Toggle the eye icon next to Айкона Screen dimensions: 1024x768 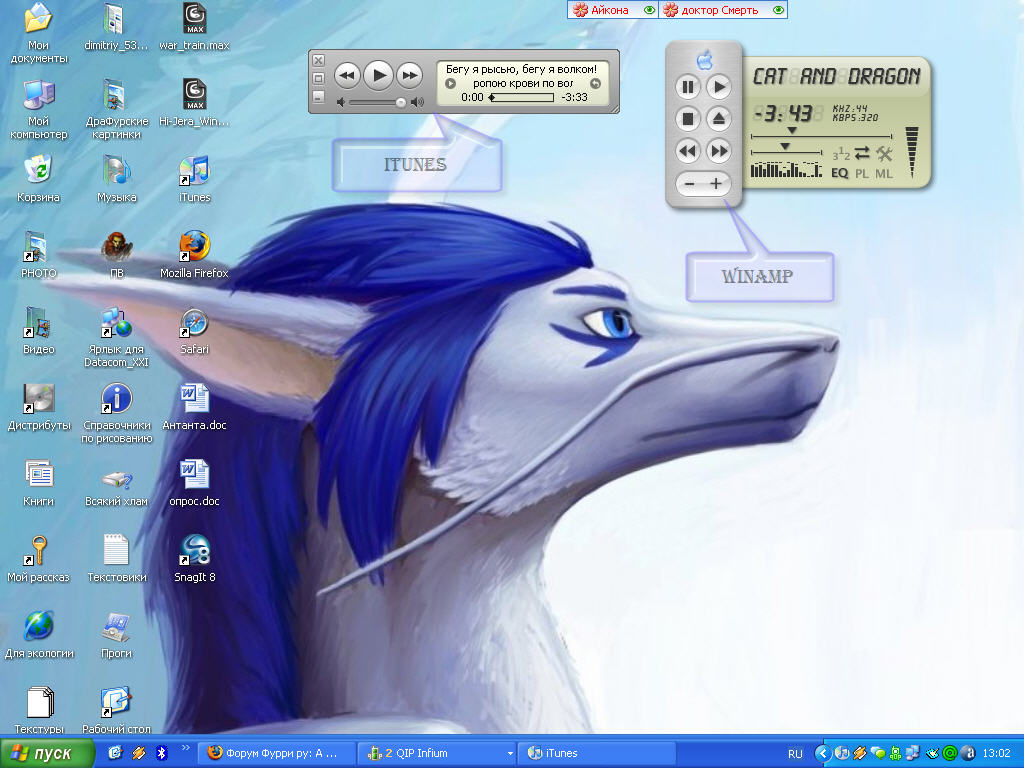click(x=649, y=10)
